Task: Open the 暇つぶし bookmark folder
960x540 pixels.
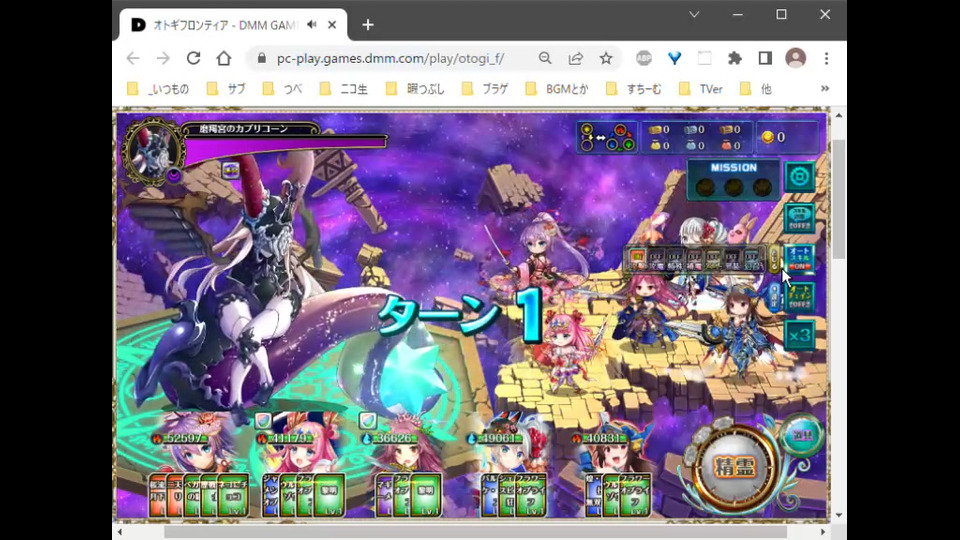Action: [x=415, y=89]
